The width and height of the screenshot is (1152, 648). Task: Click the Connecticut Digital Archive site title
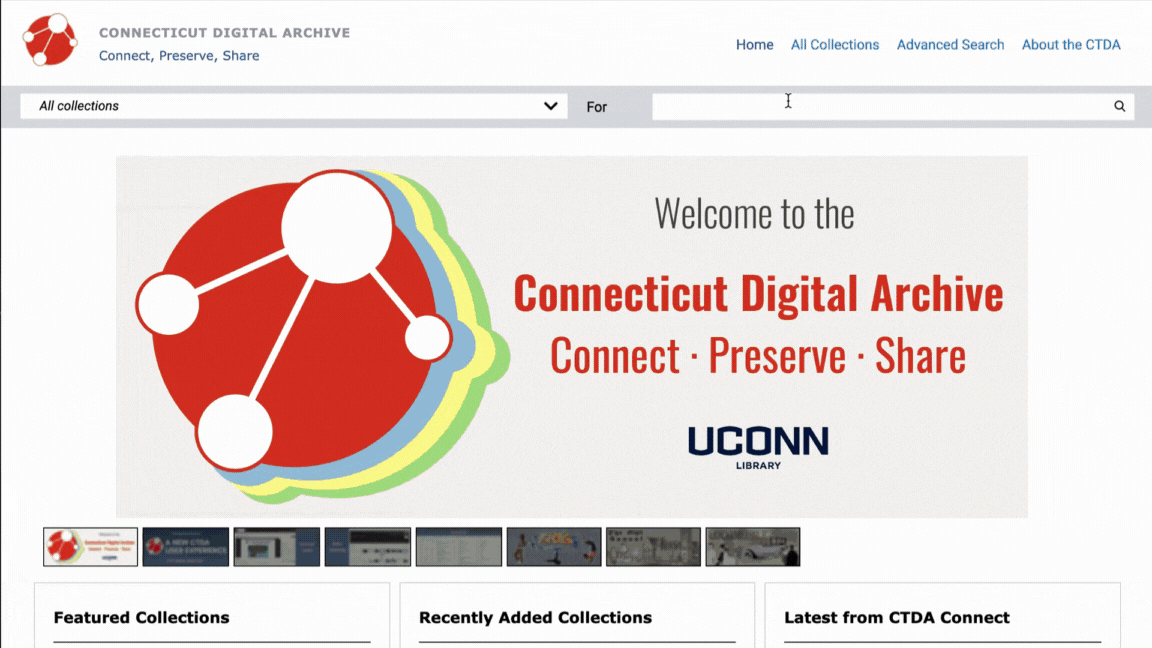(x=225, y=32)
